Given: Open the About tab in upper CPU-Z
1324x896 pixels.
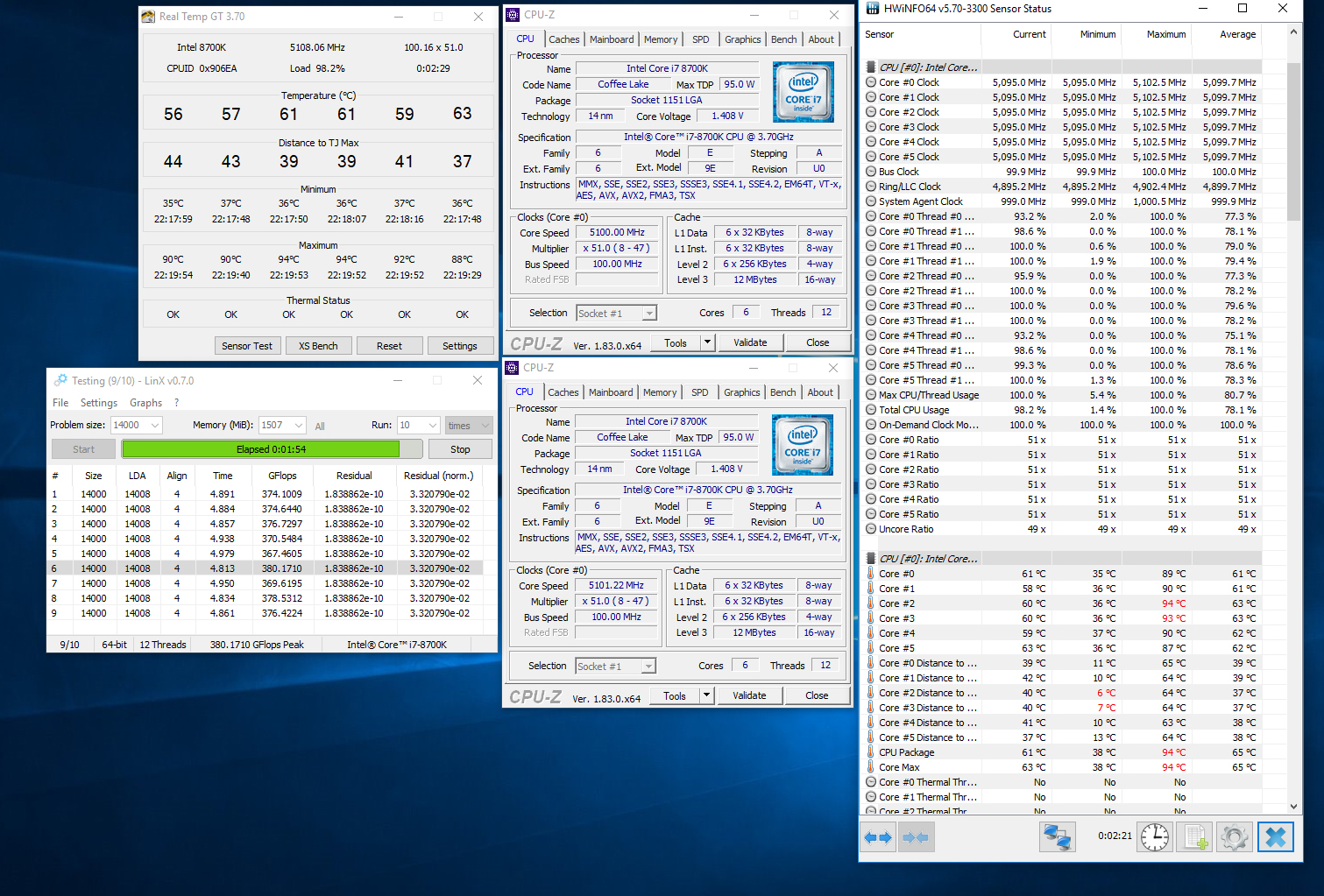Looking at the screenshot, I should click(821, 39).
